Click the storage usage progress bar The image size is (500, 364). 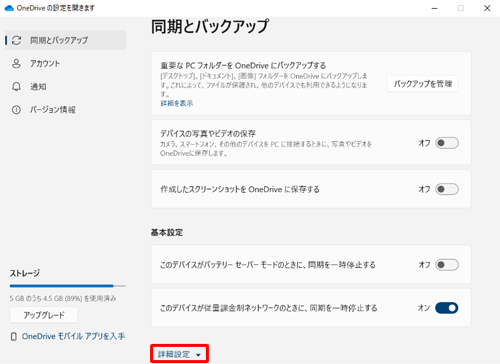point(67,286)
